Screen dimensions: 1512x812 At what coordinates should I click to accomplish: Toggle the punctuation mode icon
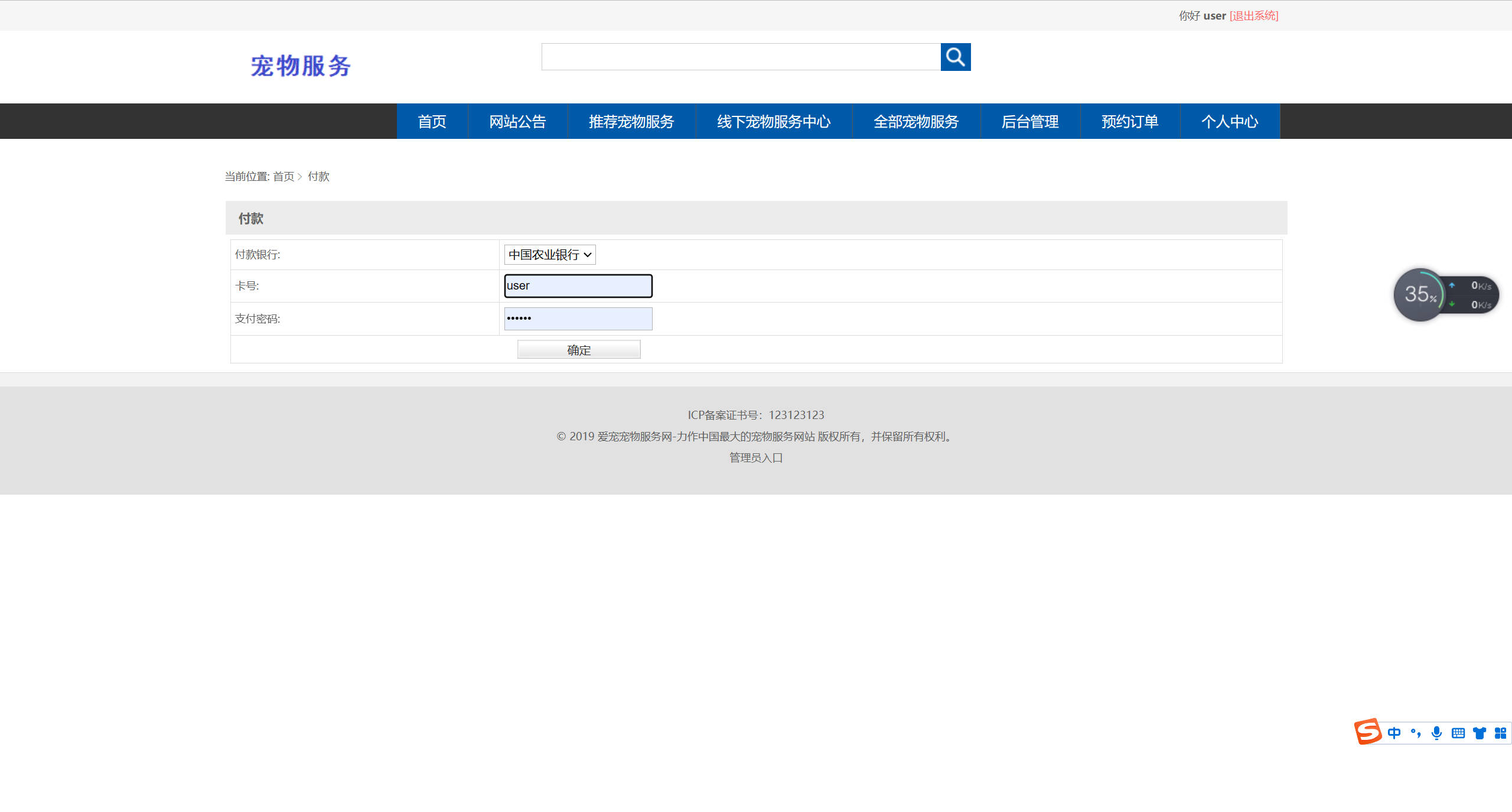point(1415,733)
